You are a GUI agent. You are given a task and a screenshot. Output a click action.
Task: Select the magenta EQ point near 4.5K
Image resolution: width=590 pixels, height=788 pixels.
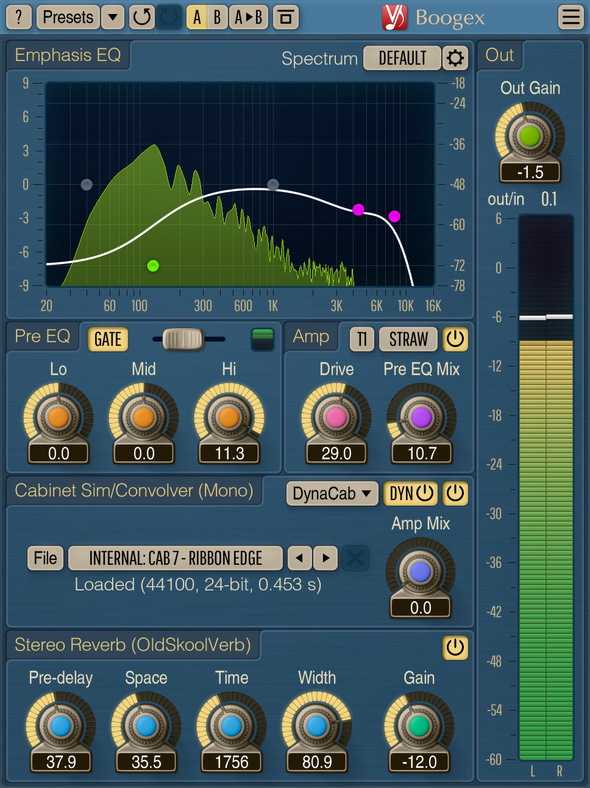click(x=358, y=210)
